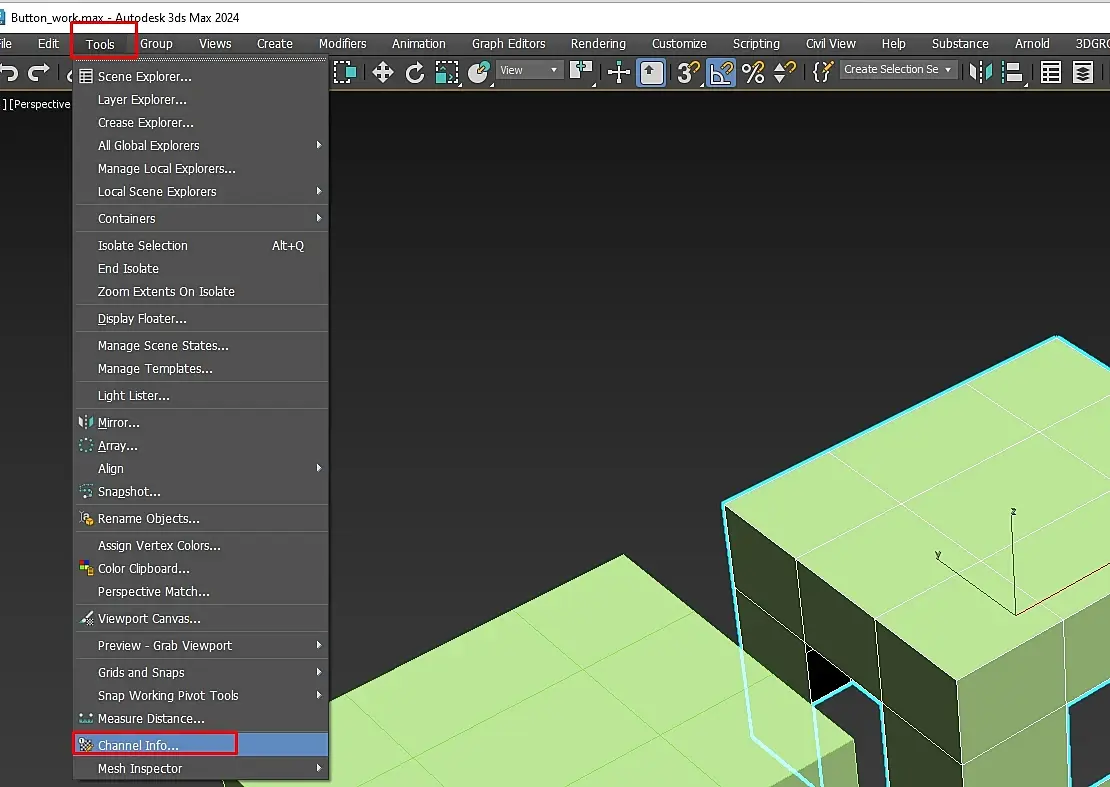Click the Perspective viewport label
This screenshot has height=787, width=1110.
[x=40, y=104]
